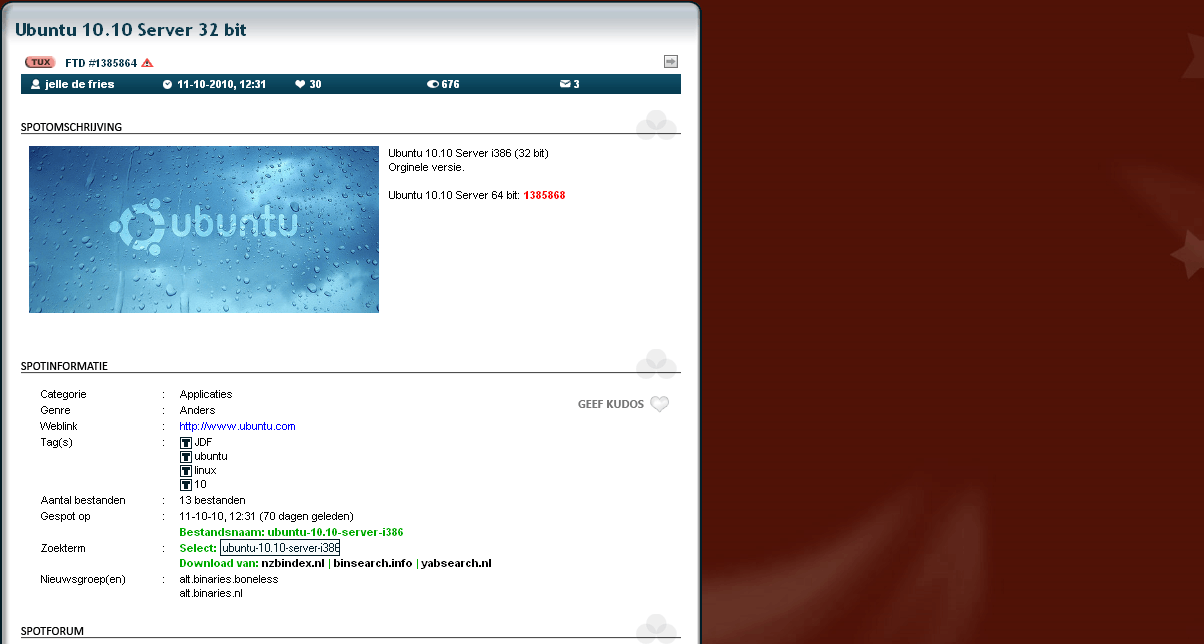Open poster profile jelle de fries
Image resolution: width=1204 pixels, height=644 pixels.
[79, 84]
